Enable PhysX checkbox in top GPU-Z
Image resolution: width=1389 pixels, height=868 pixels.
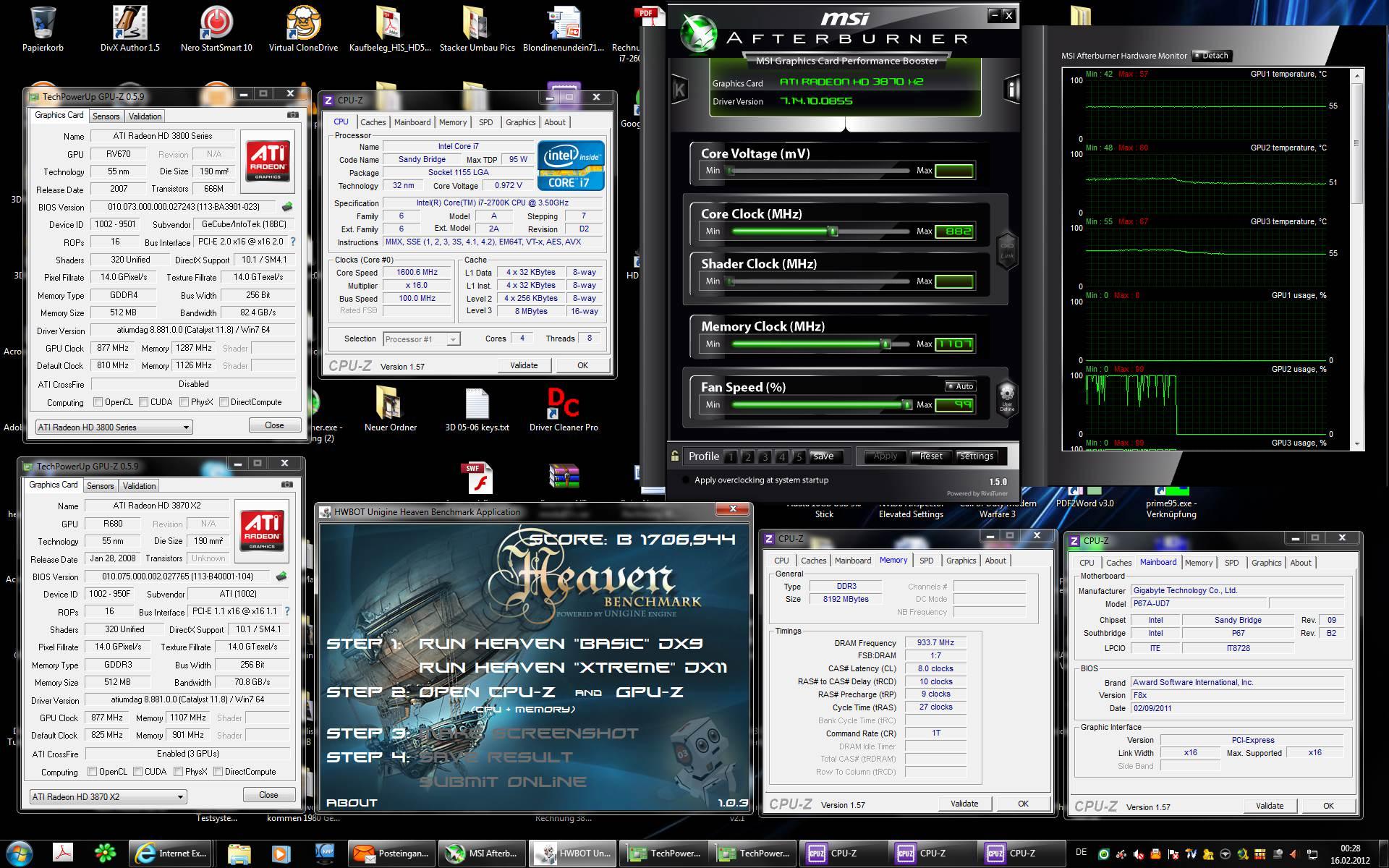click(x=184, y=402)
